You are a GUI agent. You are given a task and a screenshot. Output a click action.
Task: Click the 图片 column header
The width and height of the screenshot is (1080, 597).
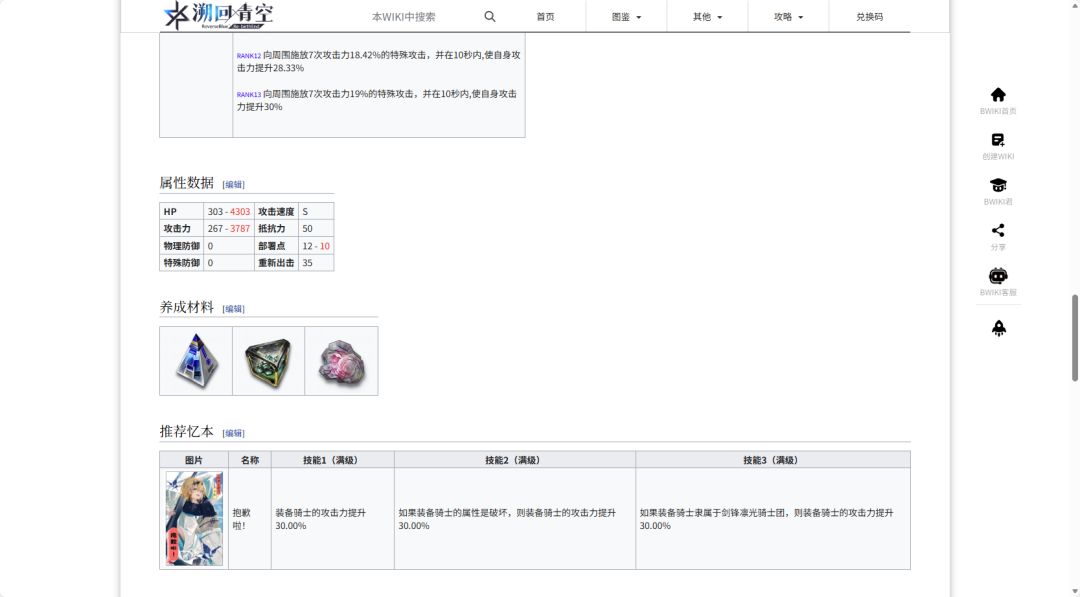click(x=194, y=460)
